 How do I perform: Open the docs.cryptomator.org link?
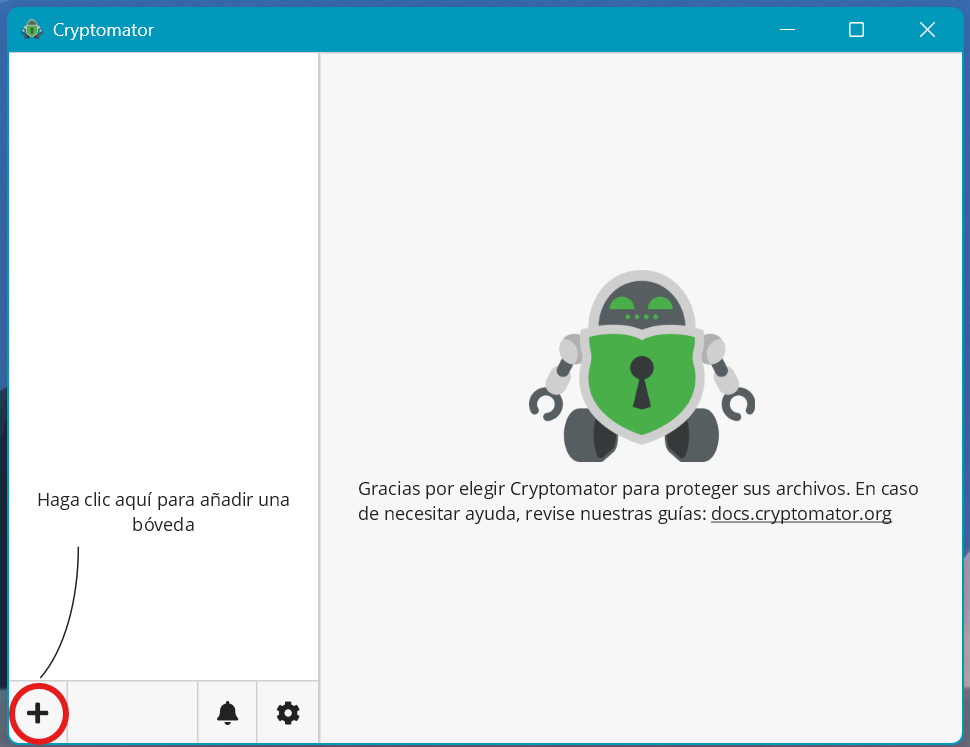coord(801,514)
